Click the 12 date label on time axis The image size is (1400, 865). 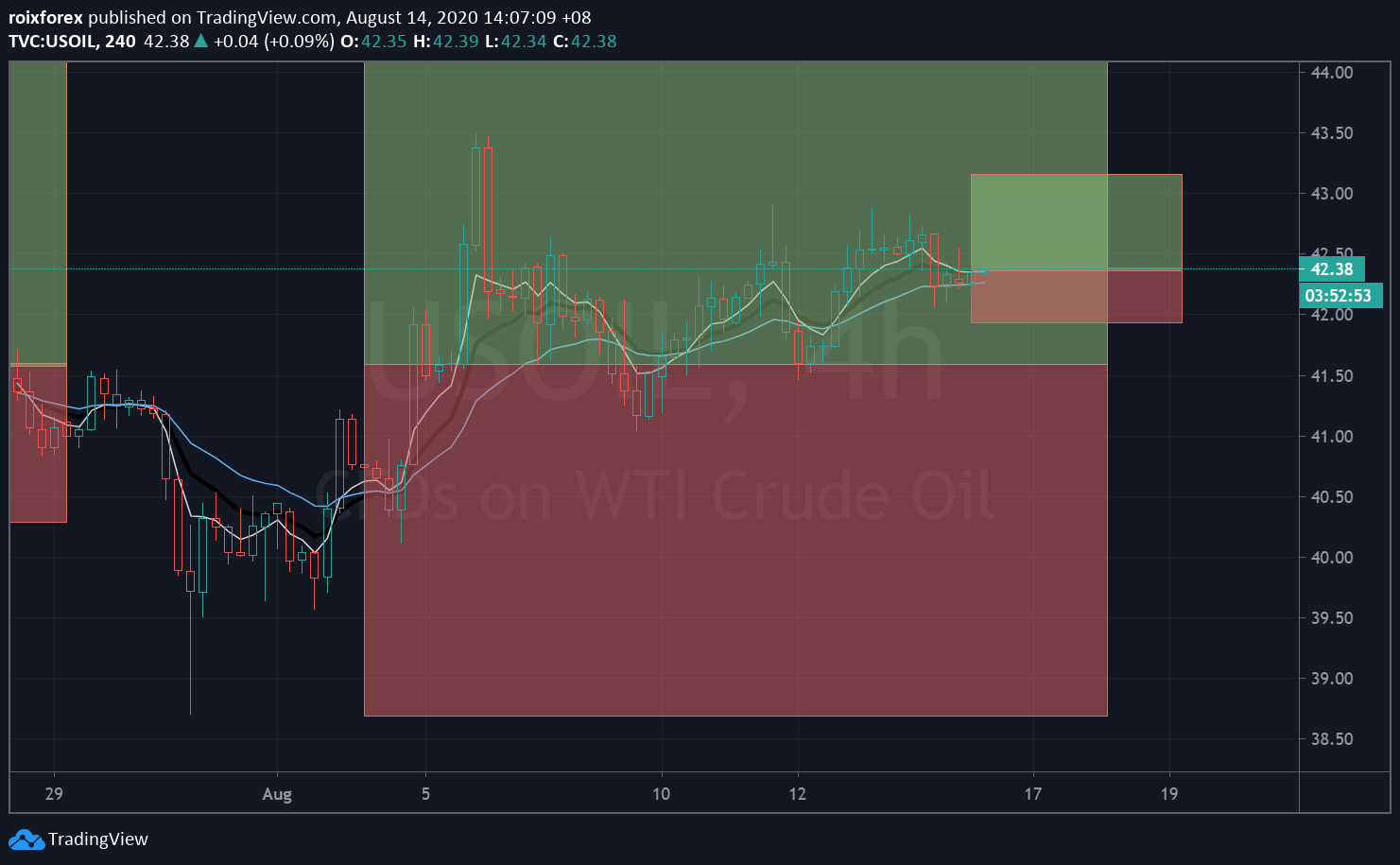point(798,793)
